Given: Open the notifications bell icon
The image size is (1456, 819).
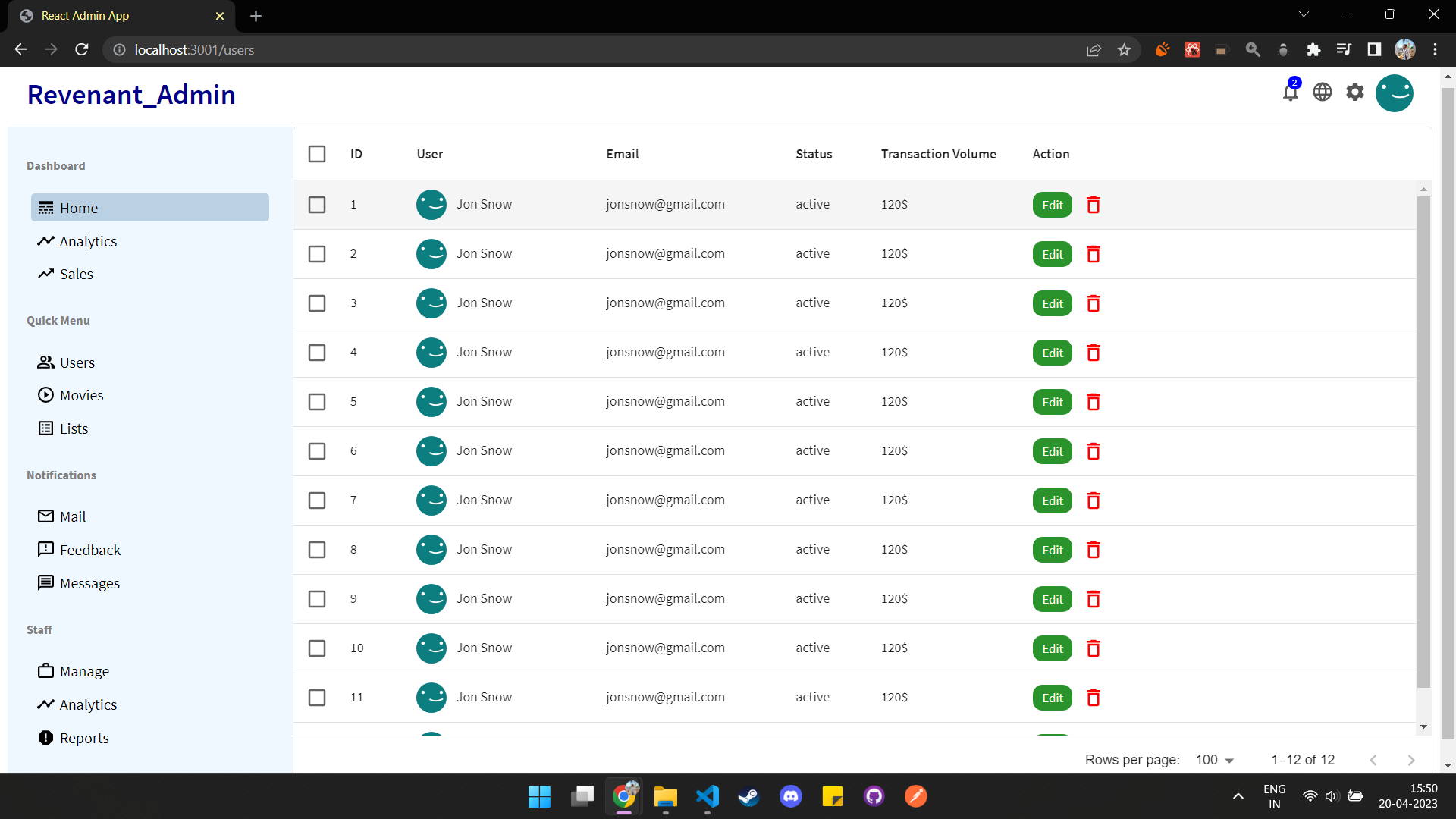Looking at the screenshot, I should (1290, 92).
